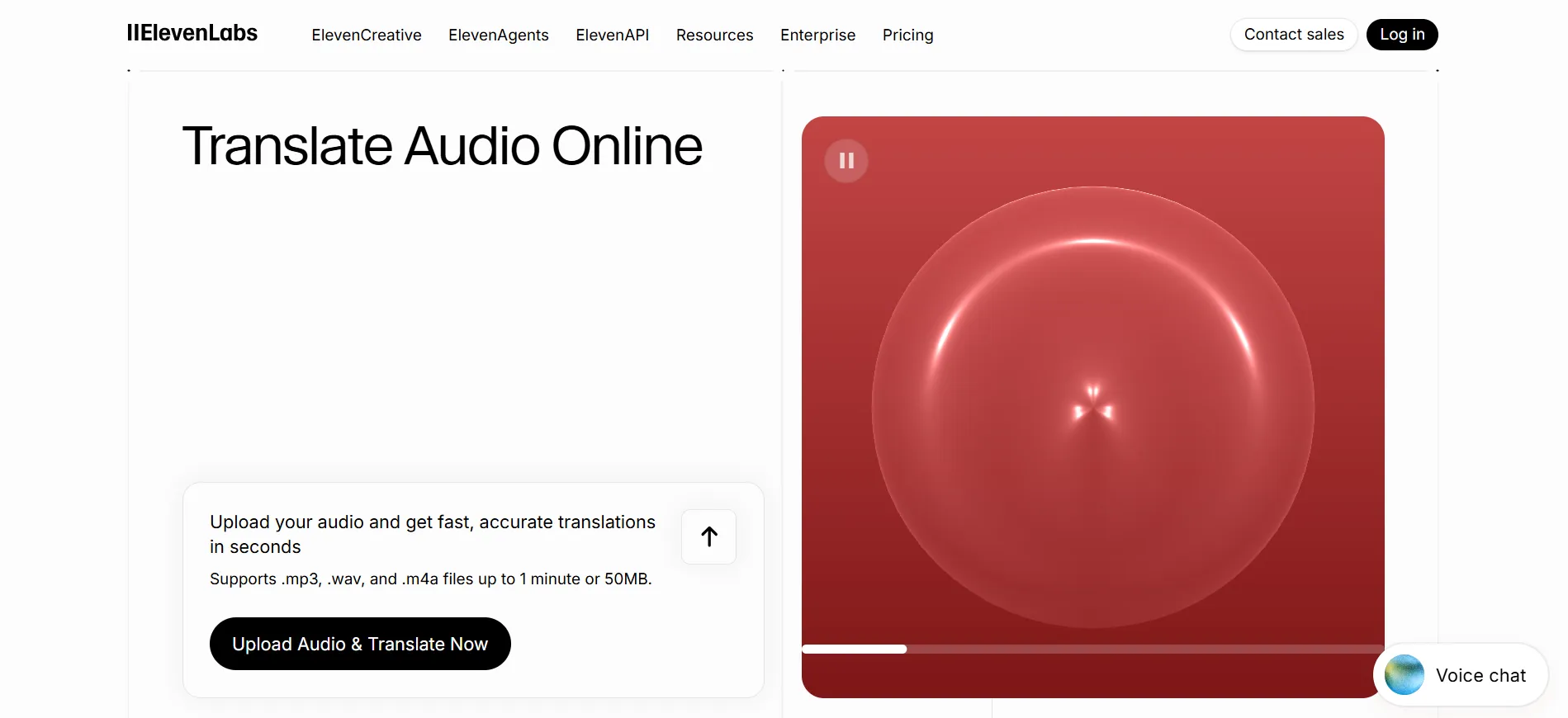Click the Translate Audio Online heading
Screen dimensions: 1568x718
[x=443, y=146]
